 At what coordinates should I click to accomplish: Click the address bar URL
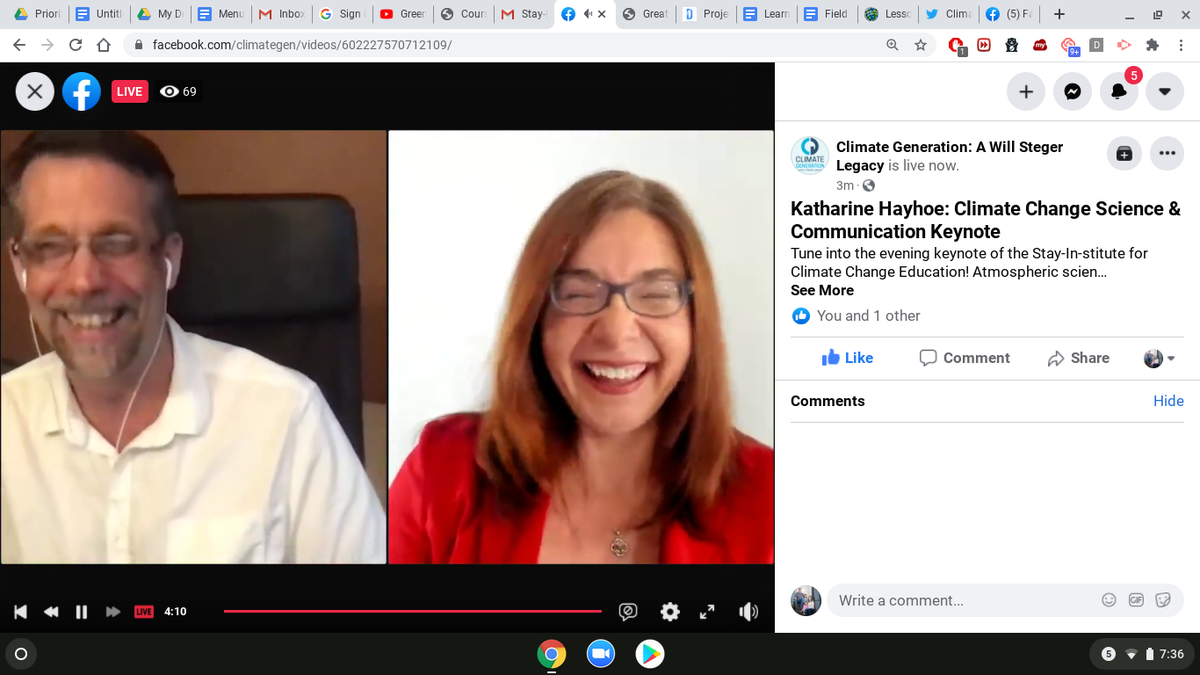pyautogui.click(x=301, y=45)
